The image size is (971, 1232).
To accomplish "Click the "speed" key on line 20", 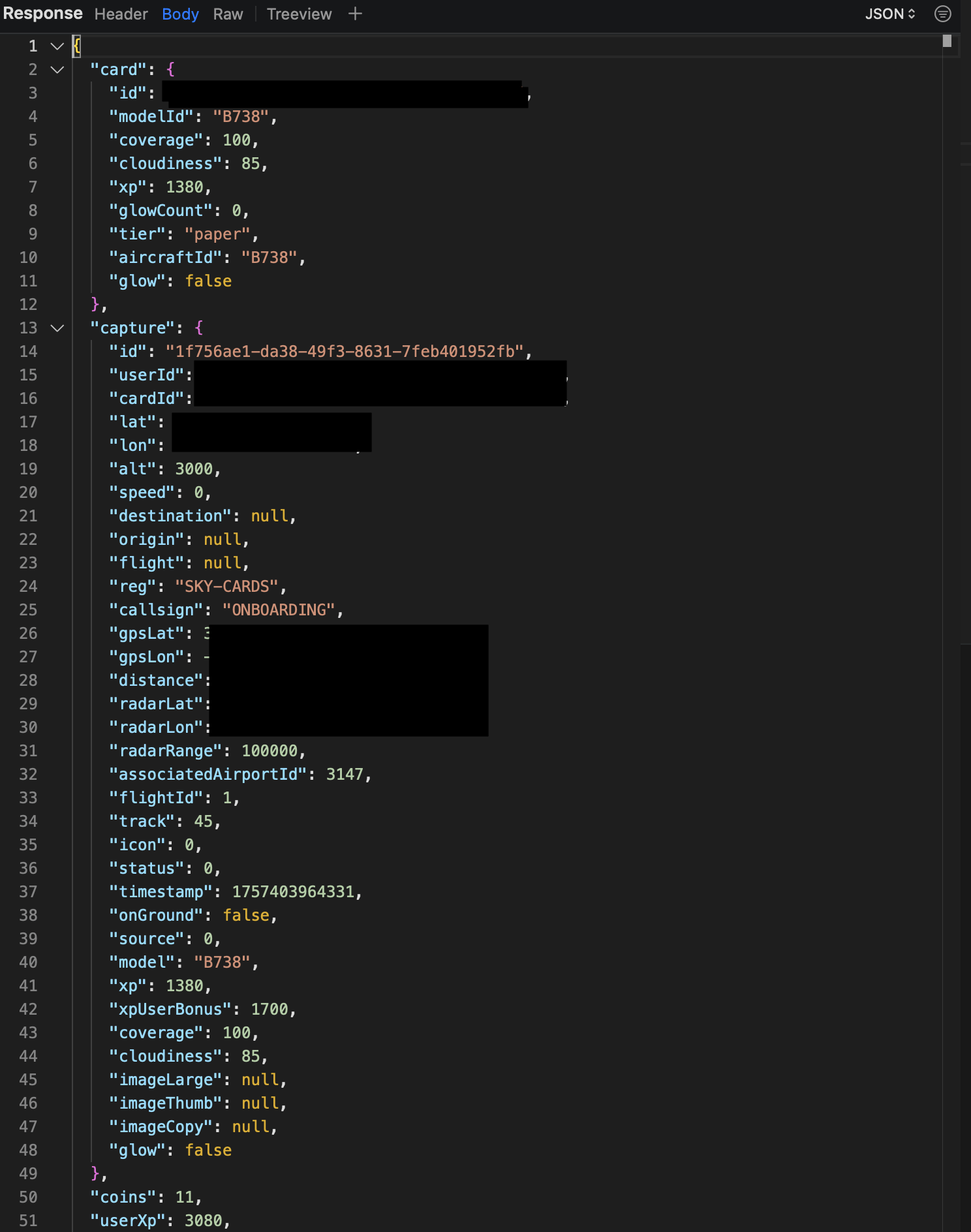I will [x=142, y=493].
